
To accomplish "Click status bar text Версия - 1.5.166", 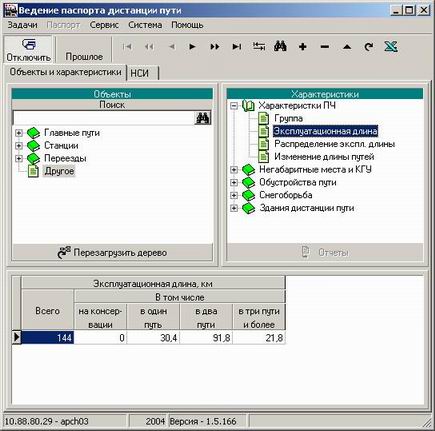I will coord(203,421).
